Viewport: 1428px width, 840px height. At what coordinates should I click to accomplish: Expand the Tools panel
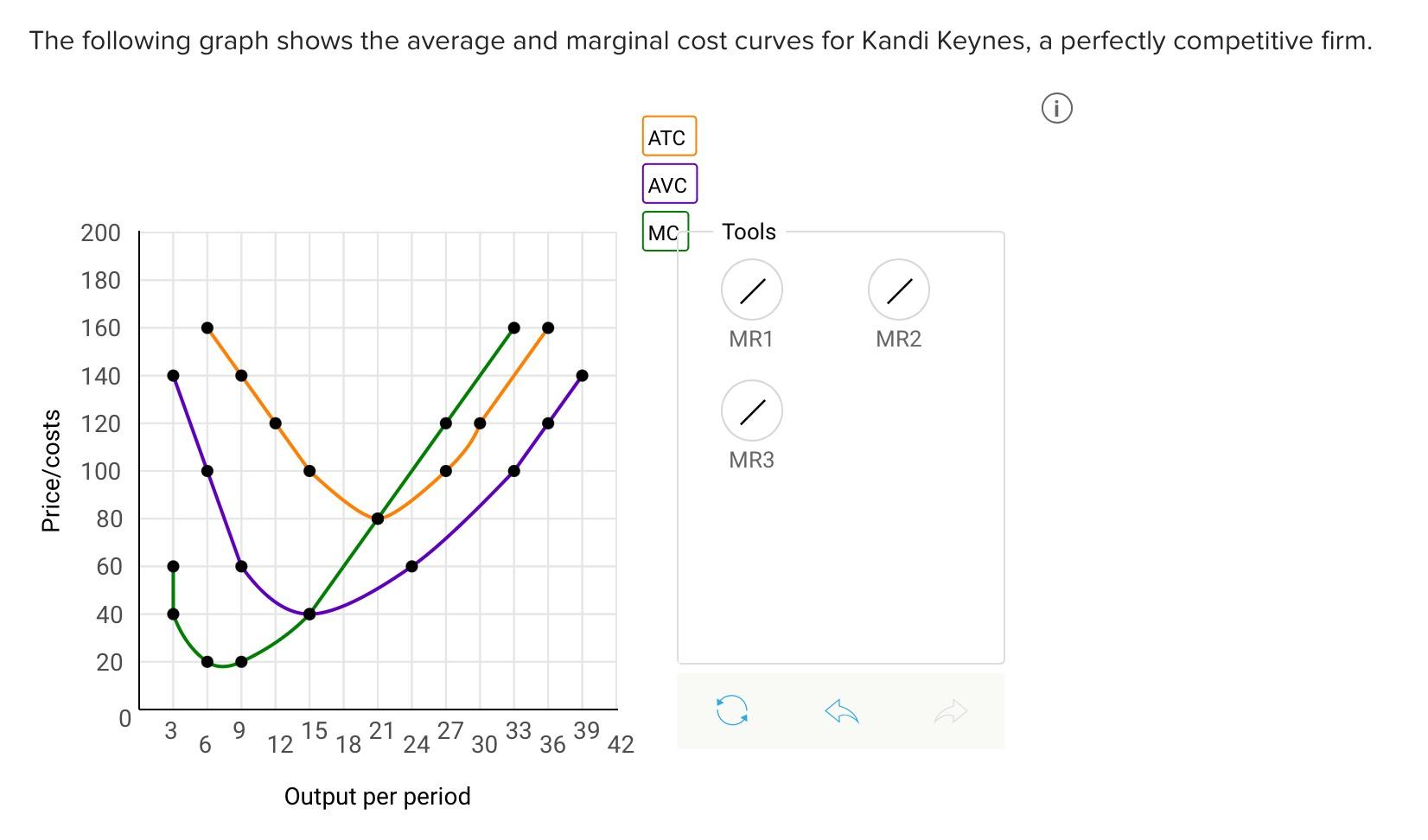pyautogui.click(x=749, y=231)
